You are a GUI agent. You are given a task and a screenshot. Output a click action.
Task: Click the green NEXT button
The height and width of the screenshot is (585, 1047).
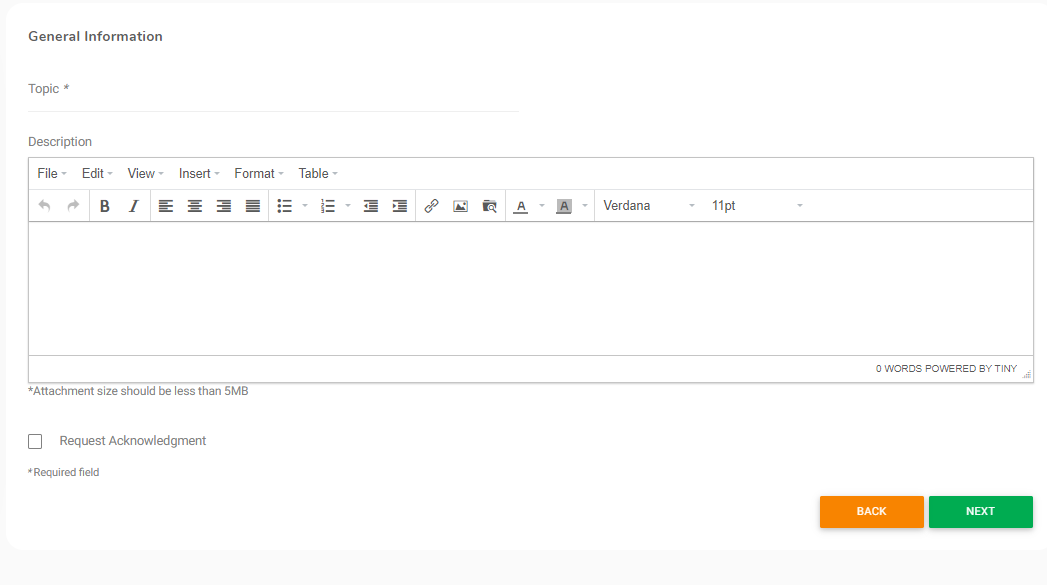pos(980,511)
